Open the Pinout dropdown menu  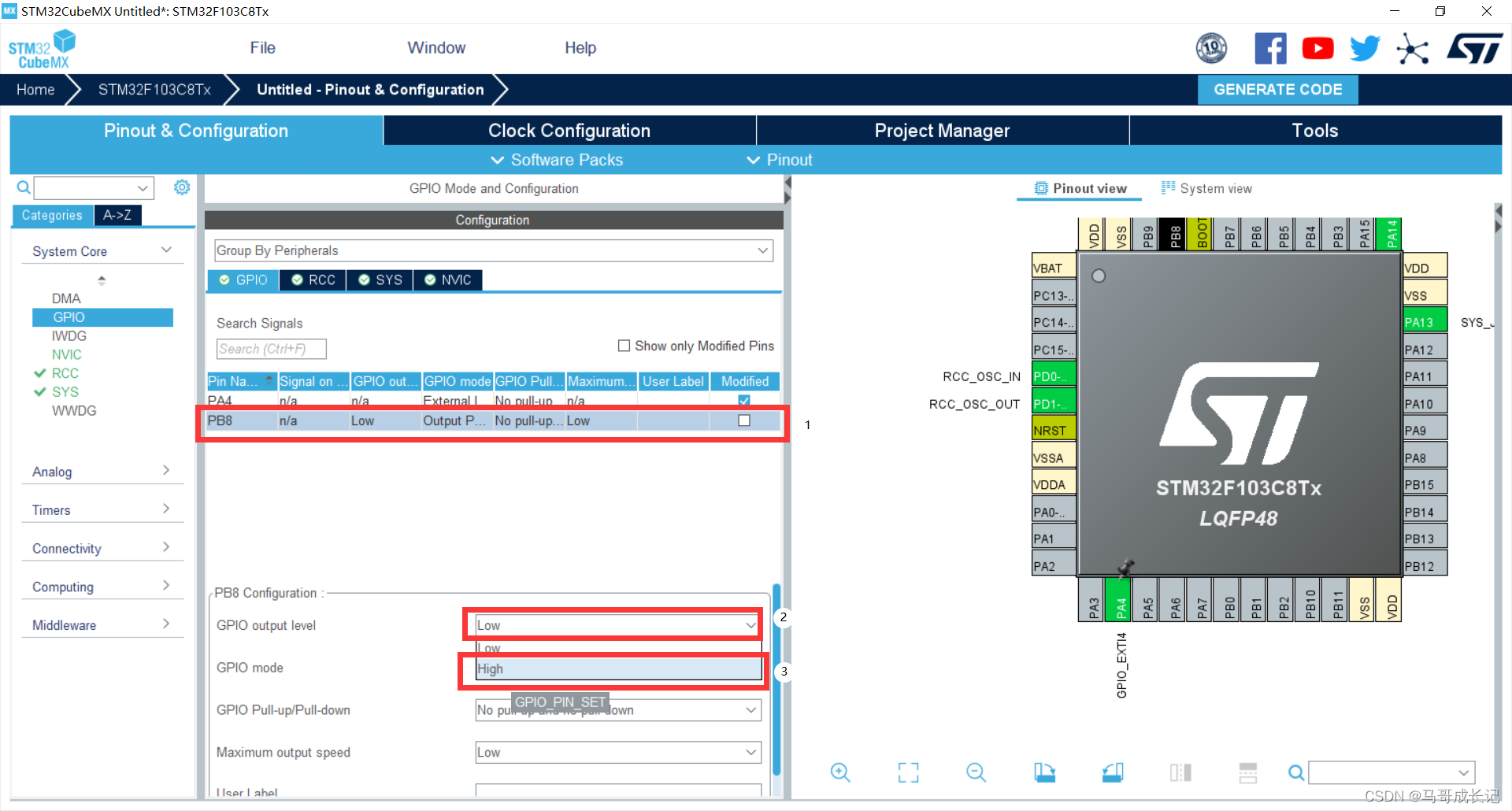[780, 160]
